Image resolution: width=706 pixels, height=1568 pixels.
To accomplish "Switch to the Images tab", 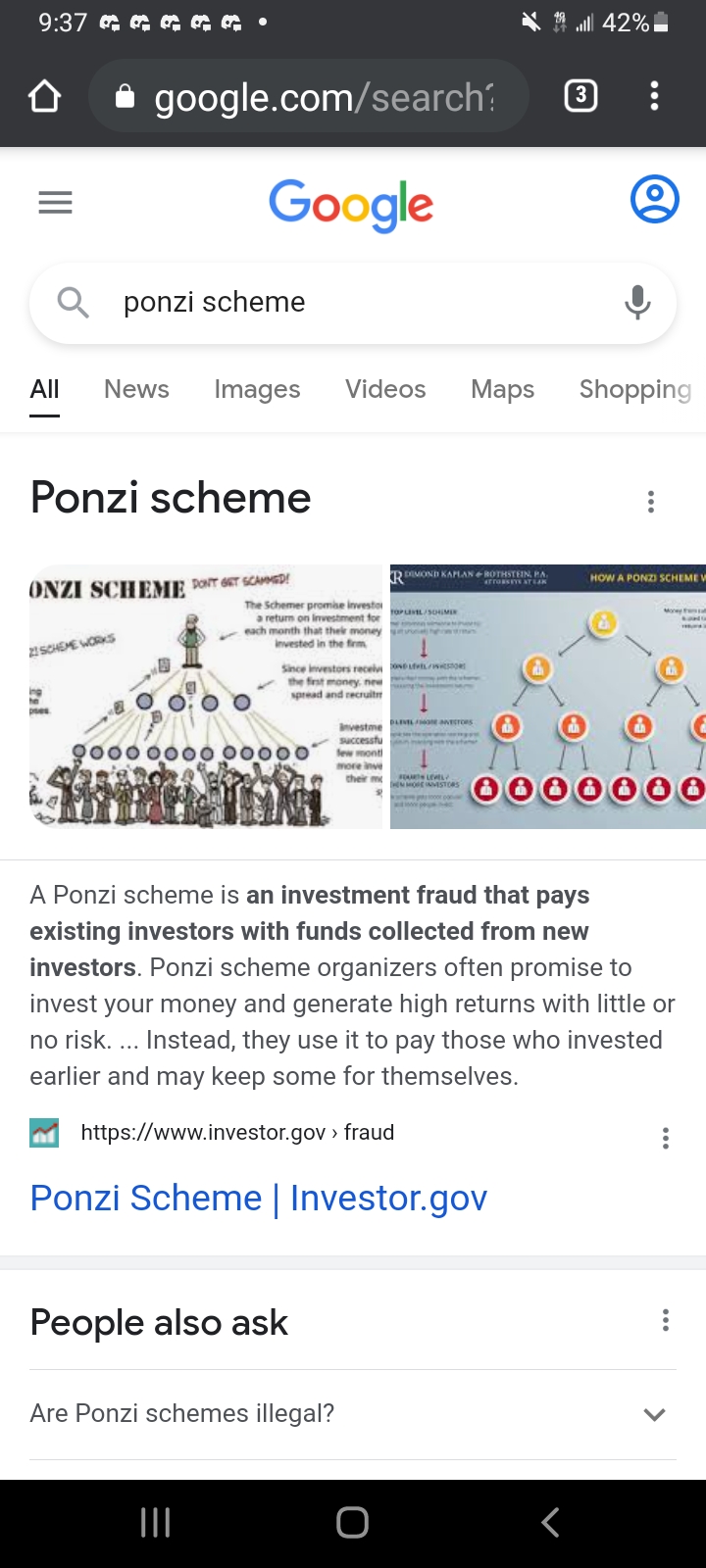I will tap(257, 389).
